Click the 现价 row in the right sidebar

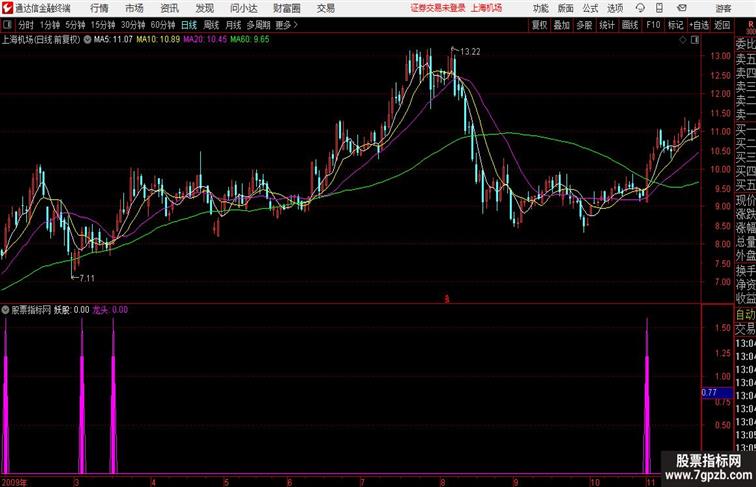click(745, 200)
